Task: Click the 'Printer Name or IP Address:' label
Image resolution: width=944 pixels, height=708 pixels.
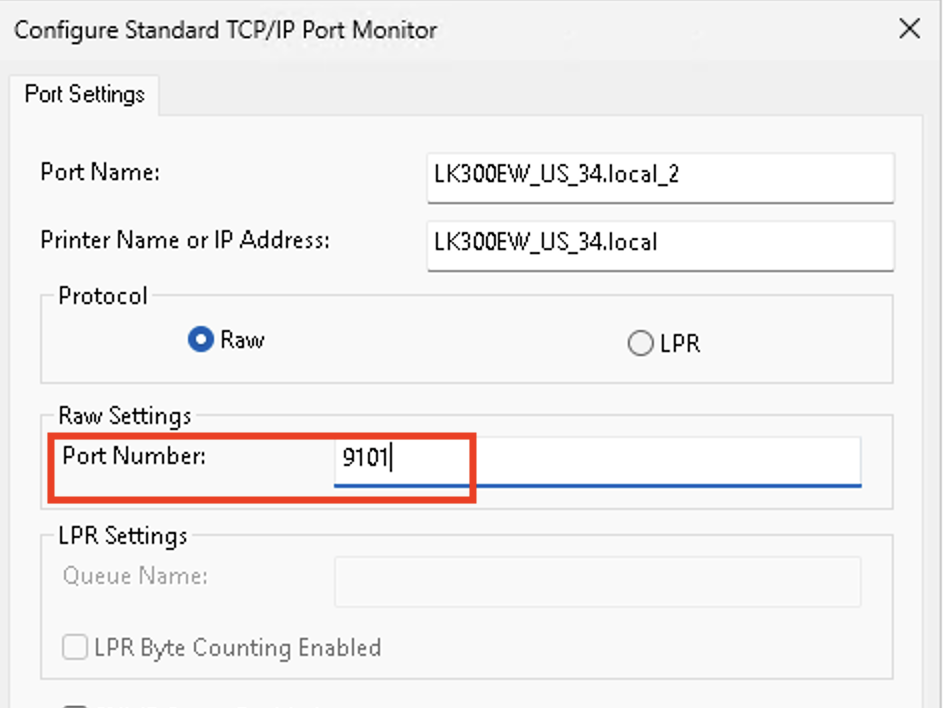Action: (185, 241)
